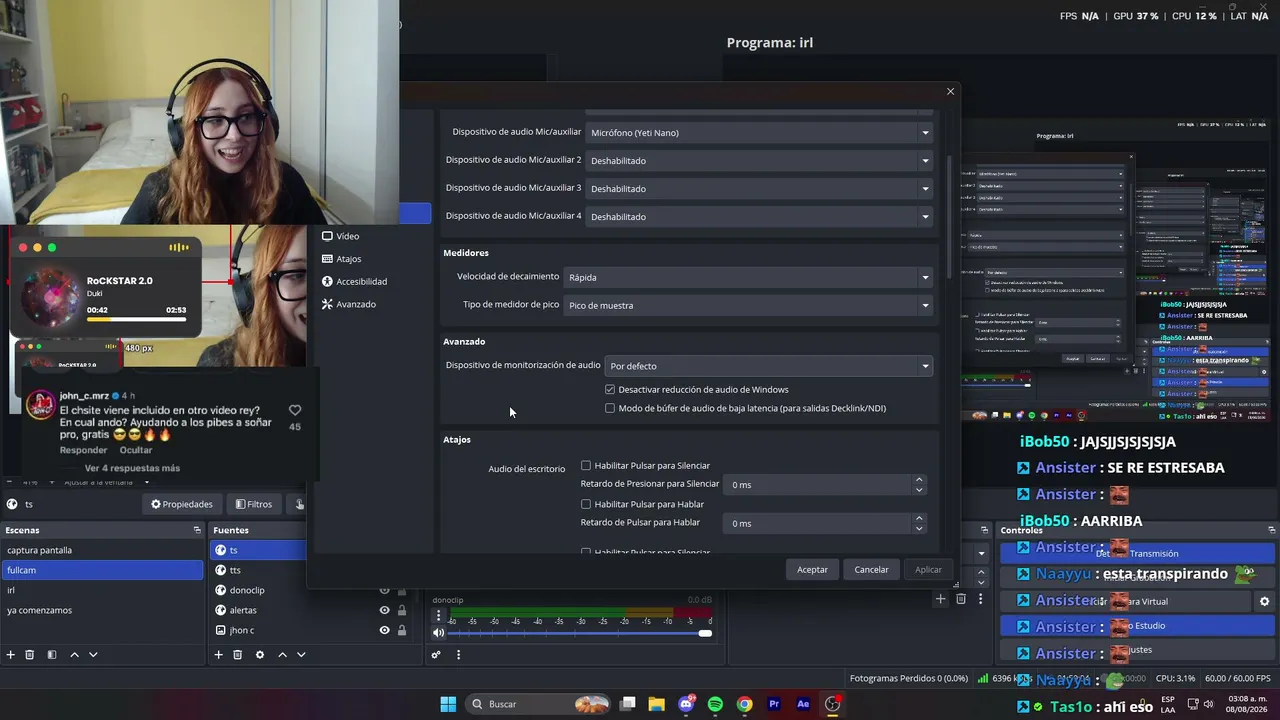Enable Habilitar Pulsar para Silenciar checkbox

pos(586,465)
